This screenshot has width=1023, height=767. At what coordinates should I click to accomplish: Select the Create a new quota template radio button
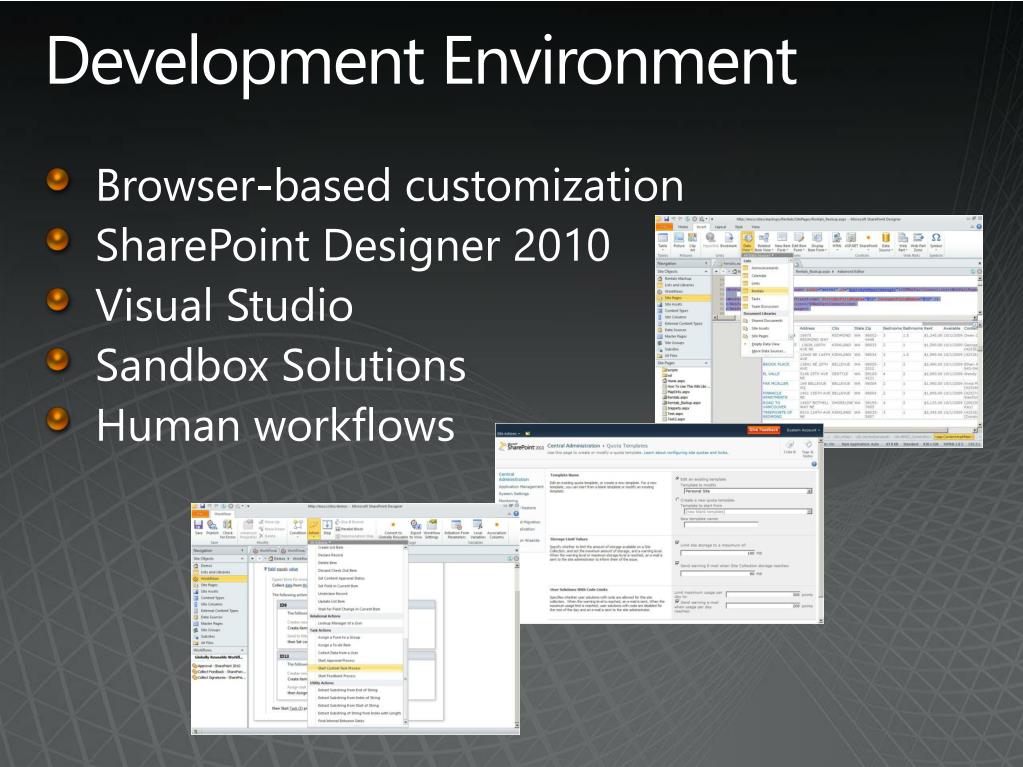[677, 500]
